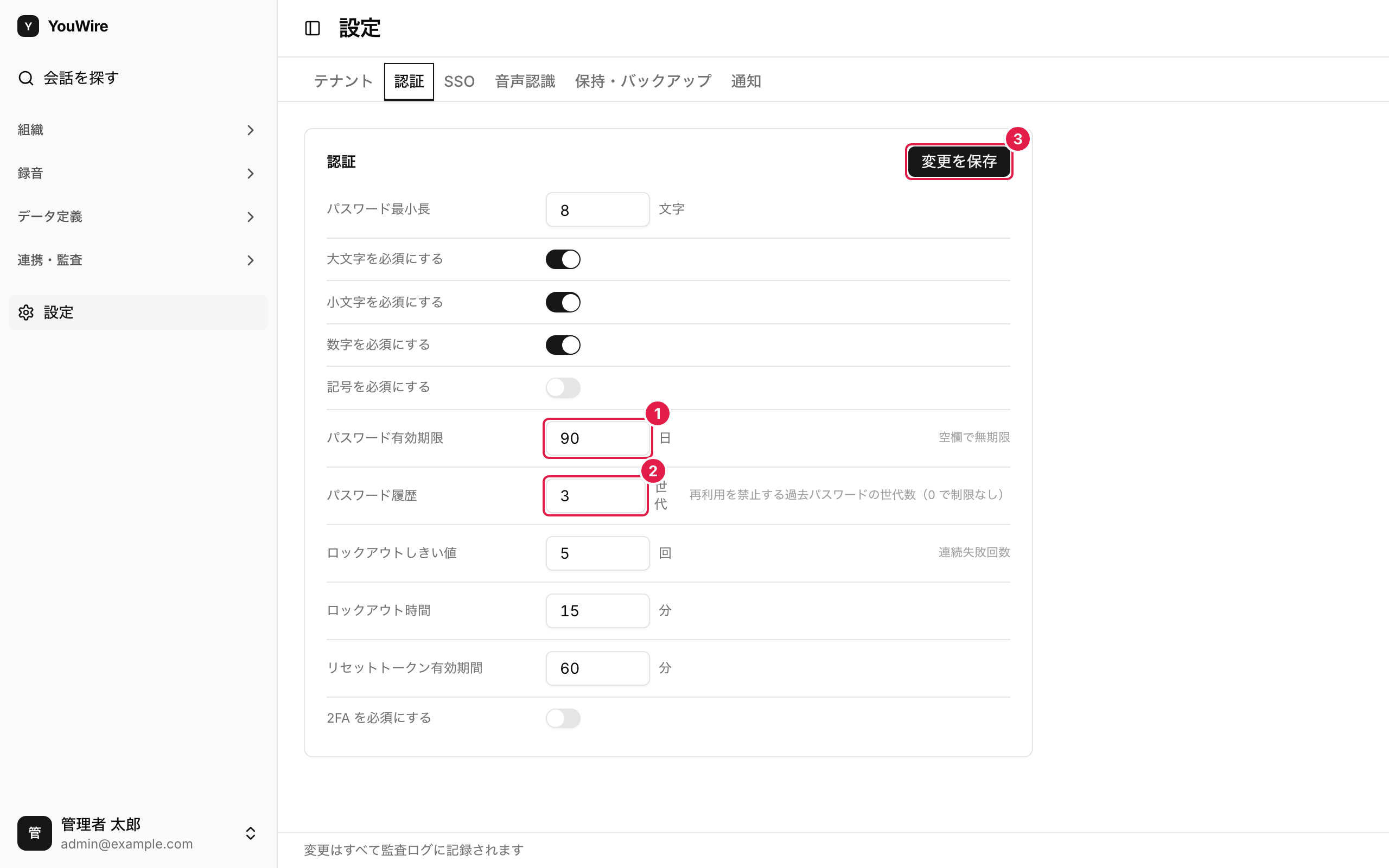
Task: Expand the 連携・監査 sidebar section
Action: point(138,260)
